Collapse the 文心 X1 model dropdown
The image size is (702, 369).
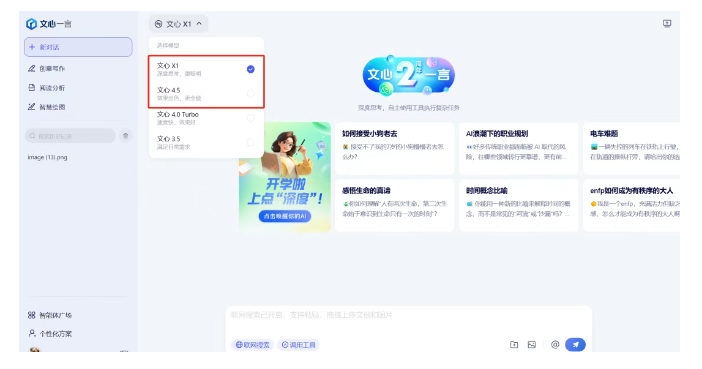click(179, 24)
